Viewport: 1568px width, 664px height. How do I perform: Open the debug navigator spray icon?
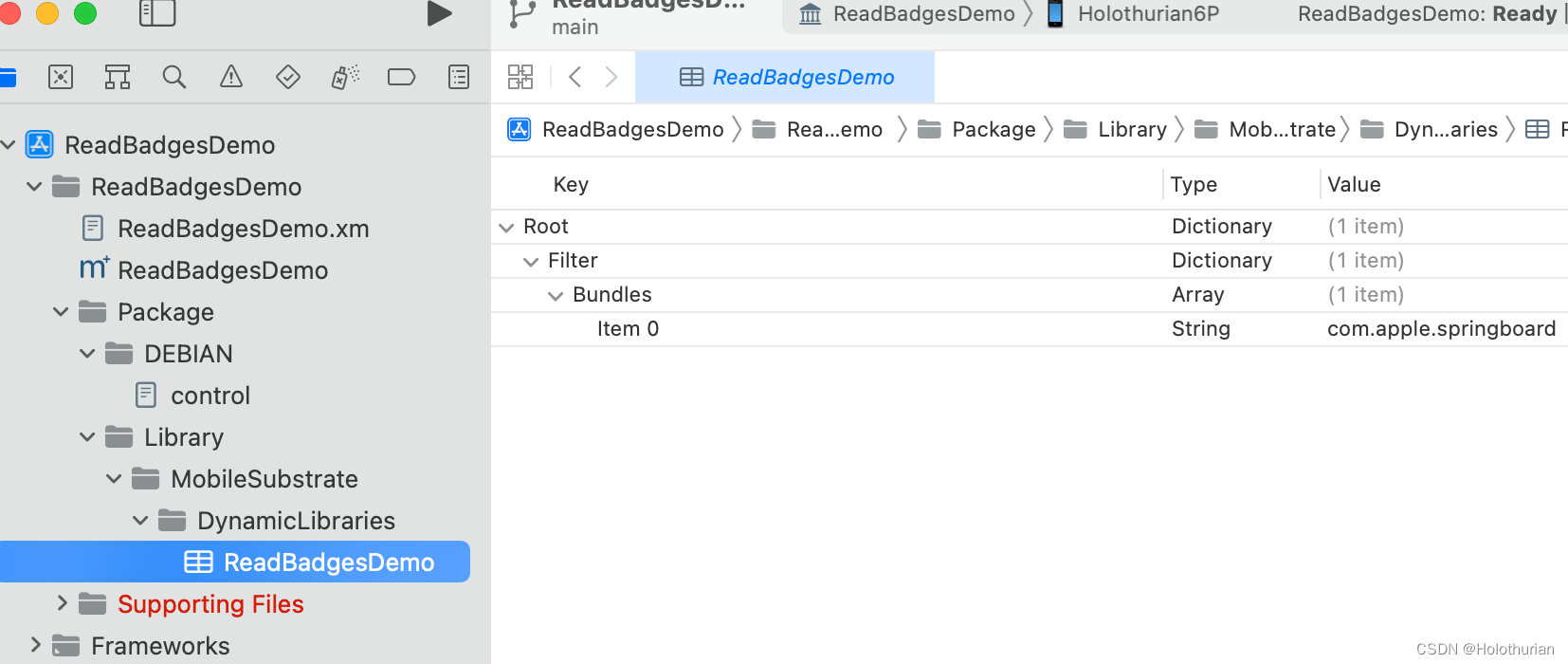tap(345, 77)
